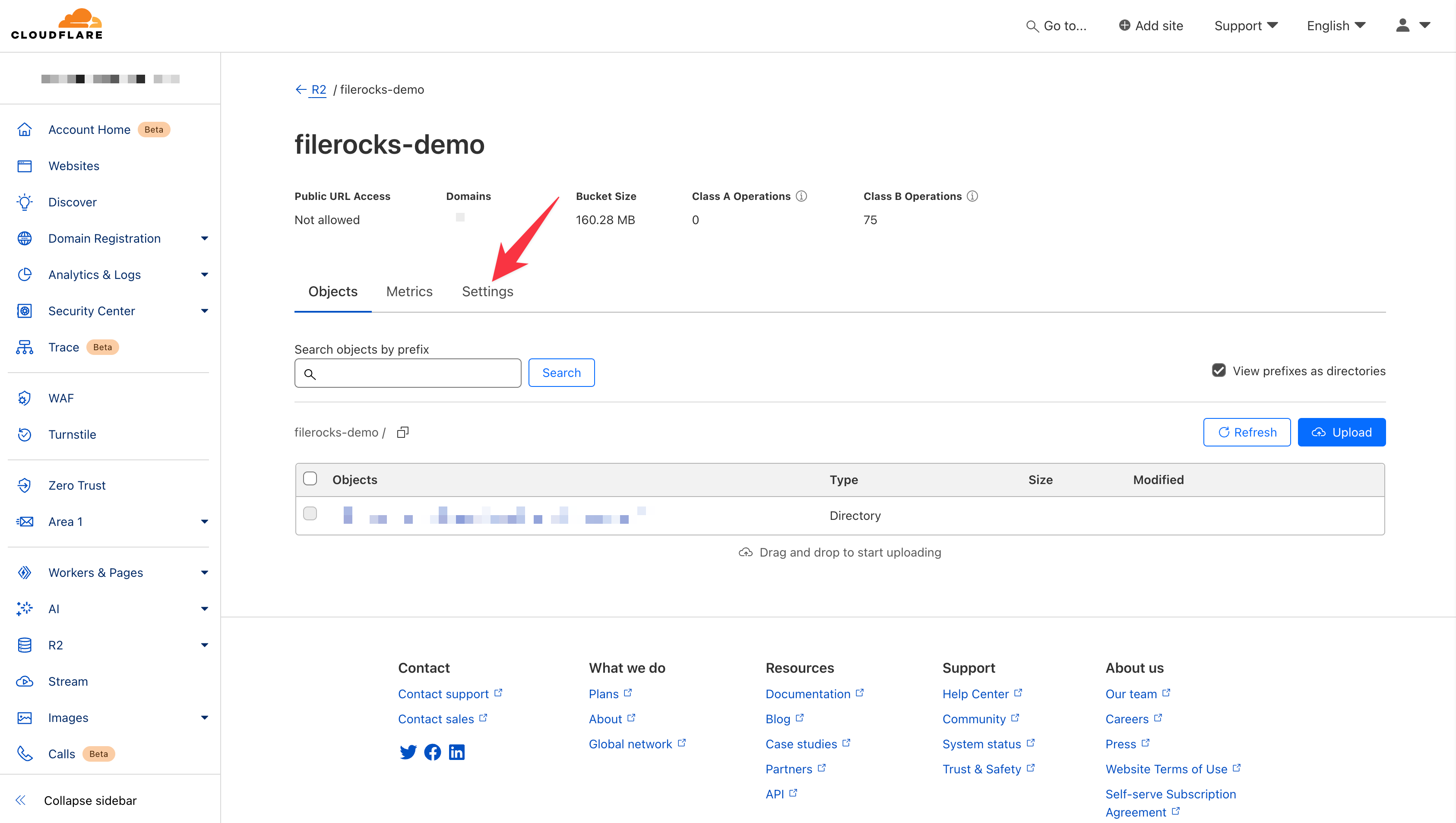Viewport: 1456px width, 823px height.
Task: Open Cloudflare Facebook page icon
Action: click(x=432, y=752)
